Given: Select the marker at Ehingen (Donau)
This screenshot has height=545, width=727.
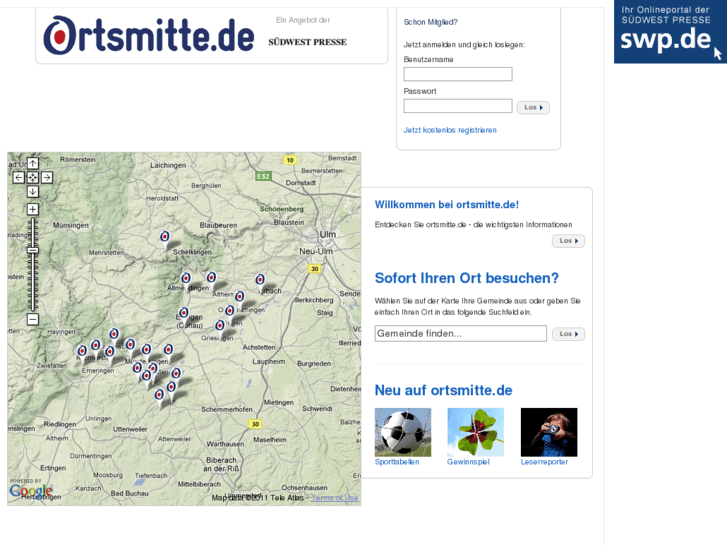Looking at the screenshot, I should (184, 313).
